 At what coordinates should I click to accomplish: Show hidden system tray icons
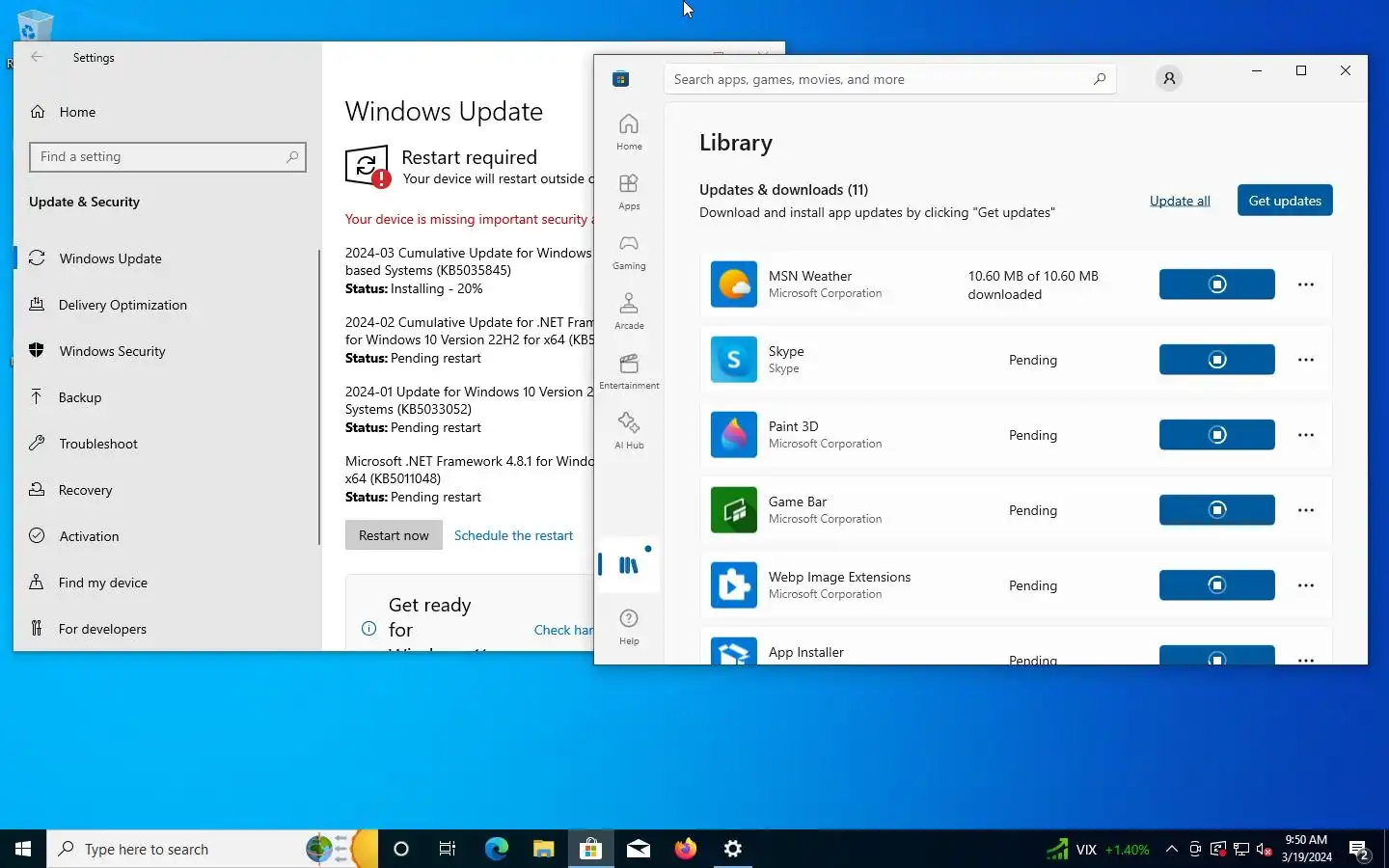tap(1171, 849)
